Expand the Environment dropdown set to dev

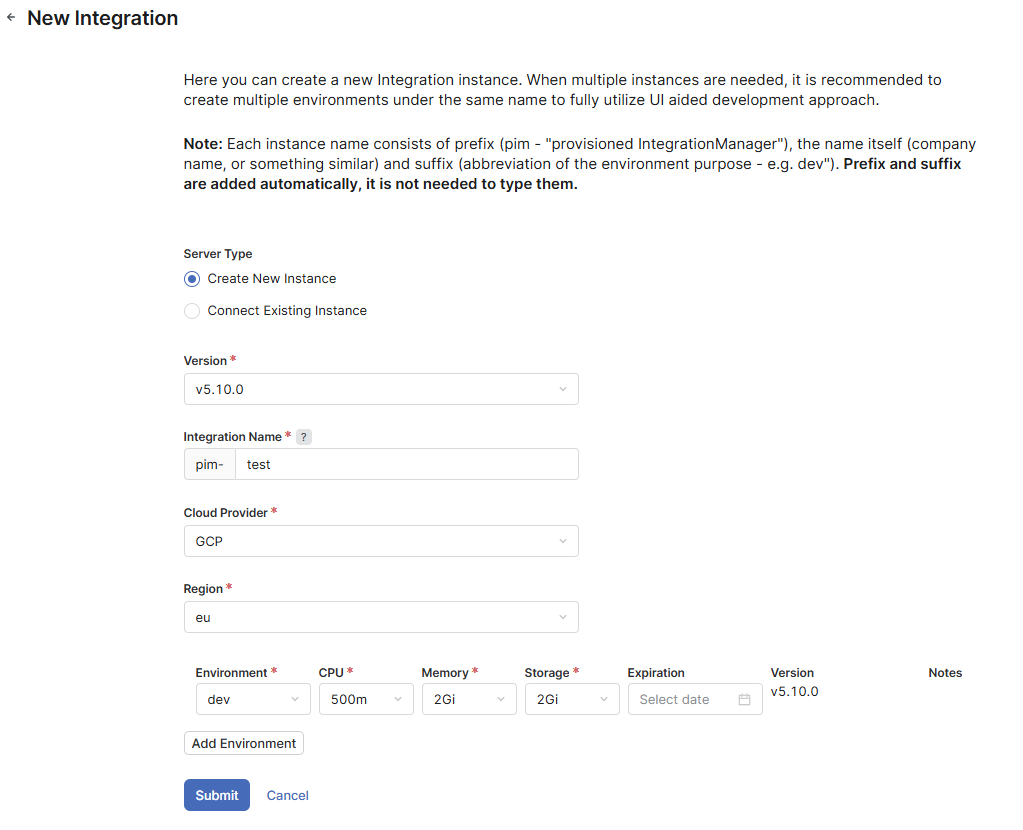click(253, 700)
